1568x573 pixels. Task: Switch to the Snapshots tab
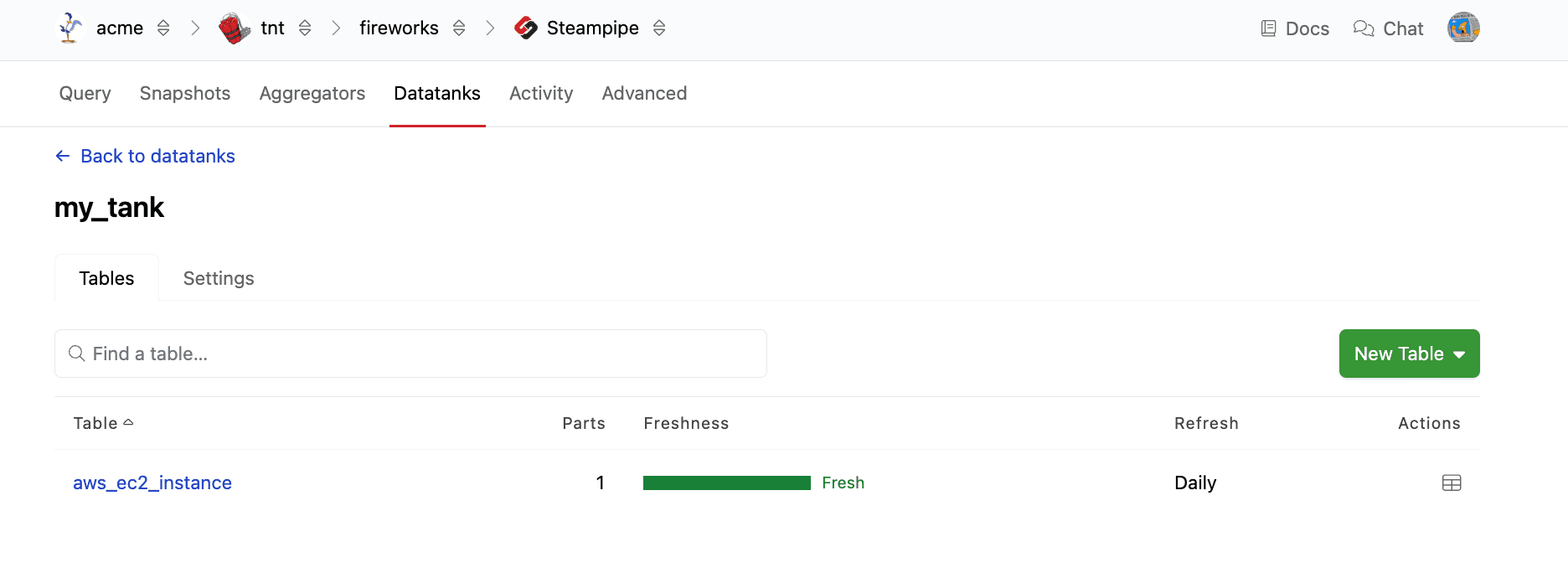pyautogui.click(x=185, y=93)
